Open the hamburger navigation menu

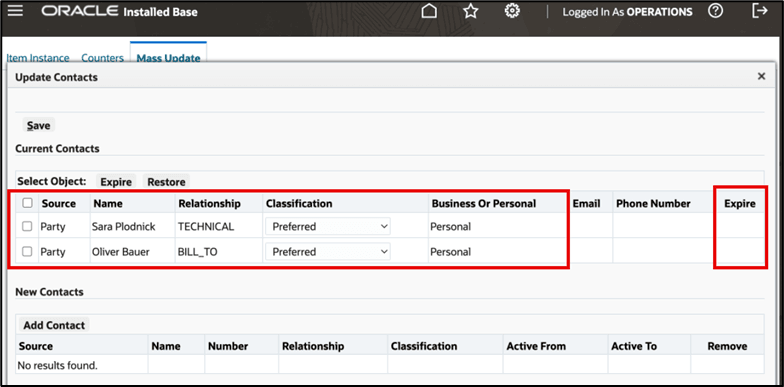pyautogui.click(x=15, y=10)
